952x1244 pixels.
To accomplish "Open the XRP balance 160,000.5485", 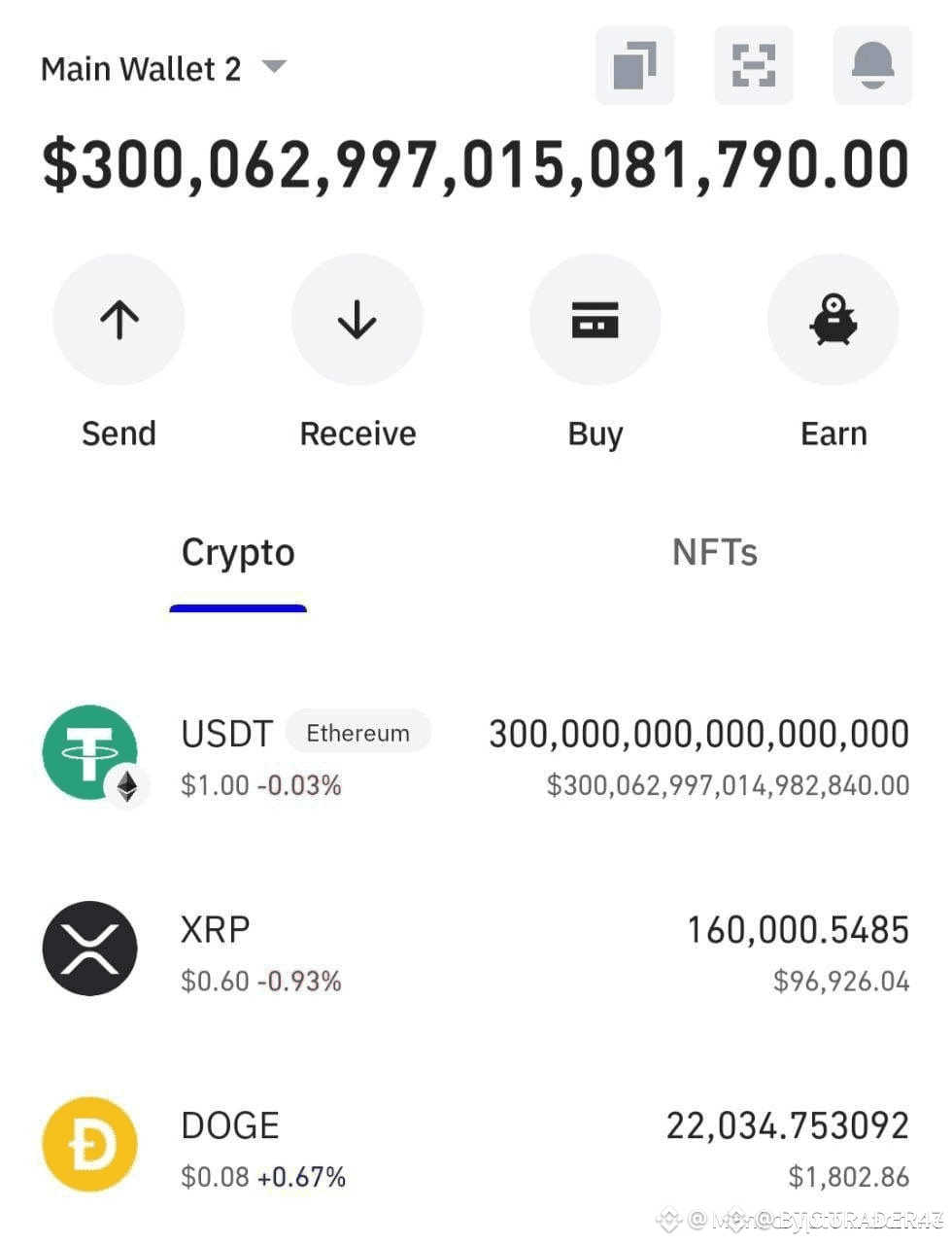I will [798, 930].
